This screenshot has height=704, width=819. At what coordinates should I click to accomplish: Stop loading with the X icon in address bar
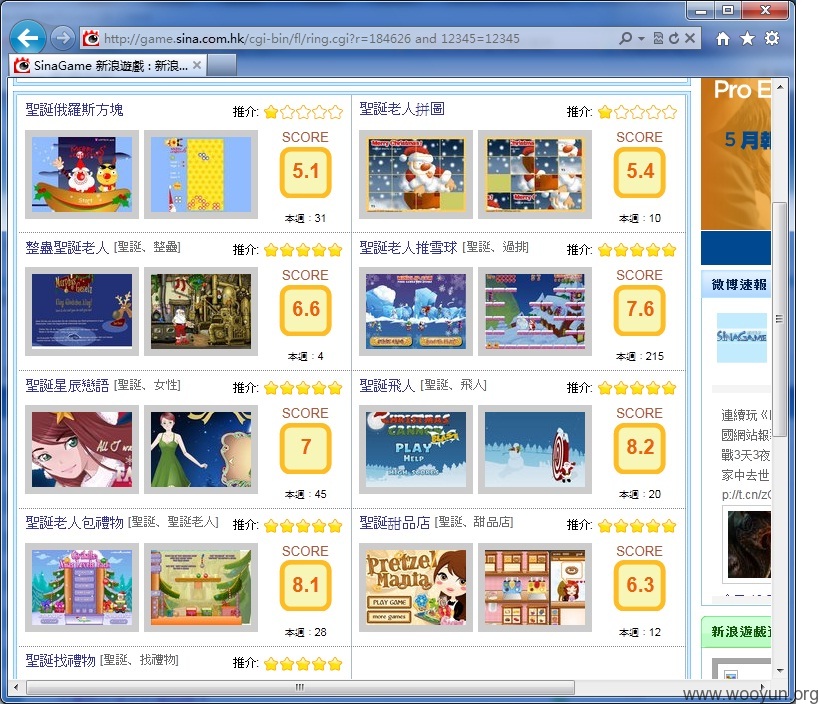coord(689,38)
